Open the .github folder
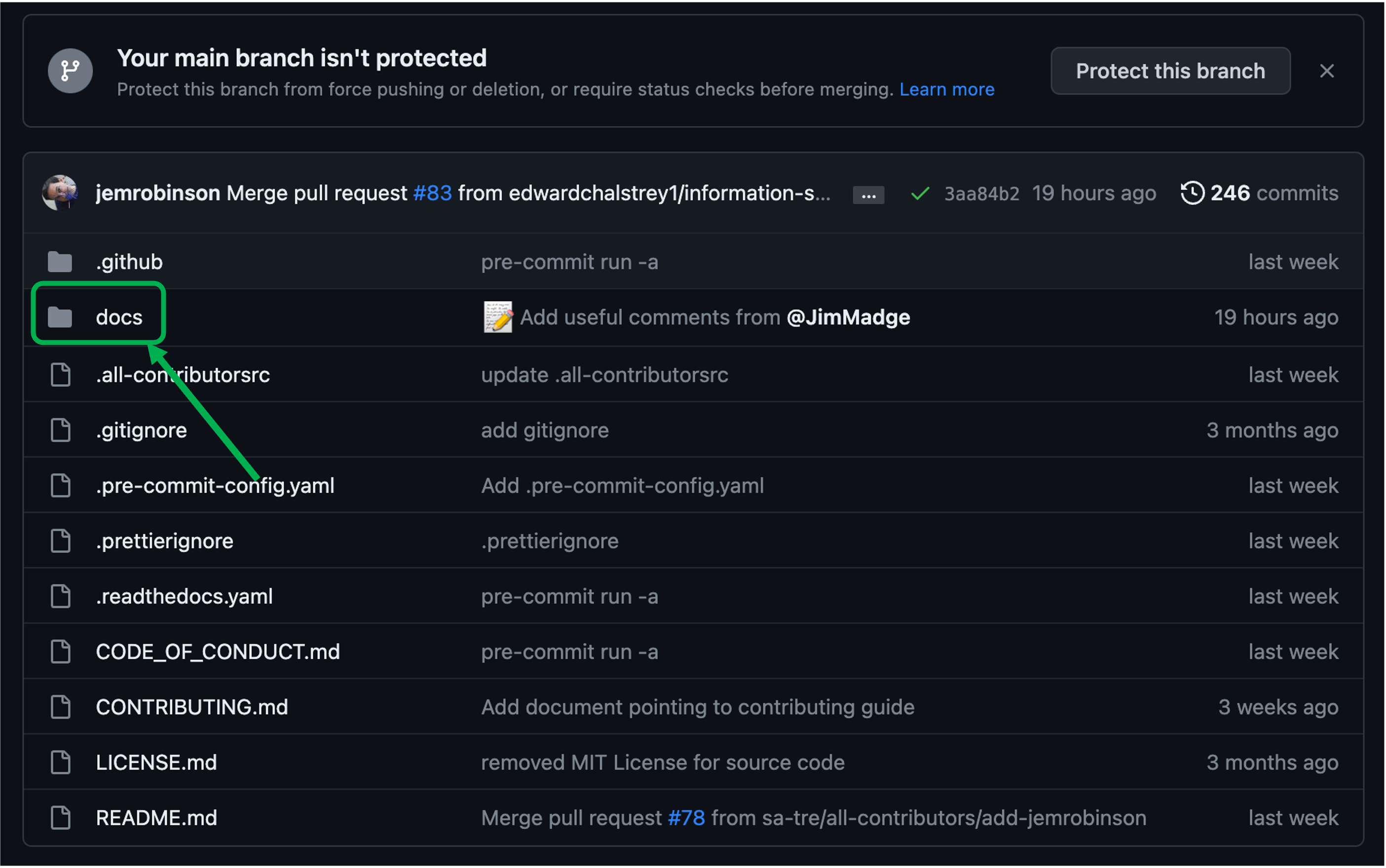Image resolution: width=1386 pixels, height=868 pixels. [129, 262]
